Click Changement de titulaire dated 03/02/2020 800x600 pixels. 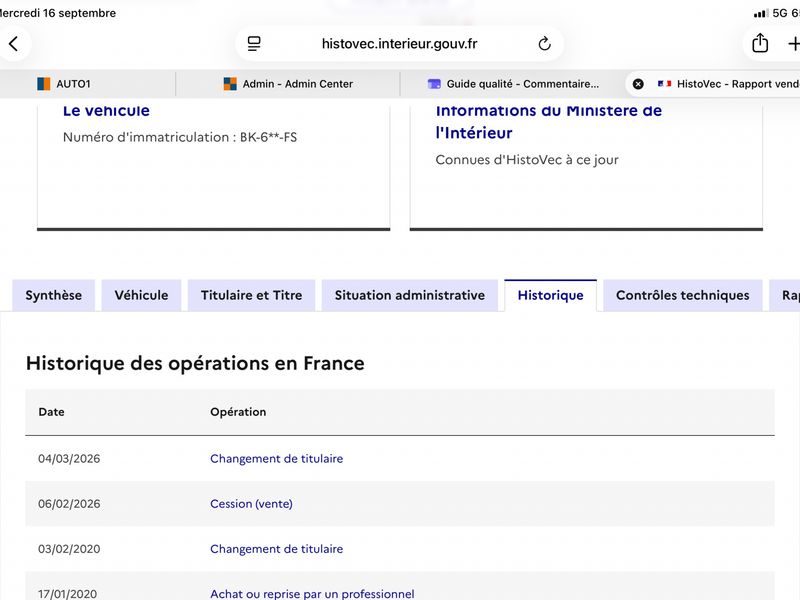pos(277,549)
